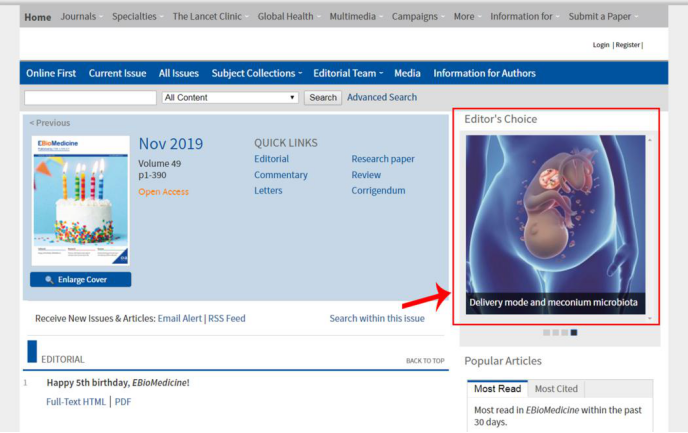Click Editor's Choice scrollbar down arrow
This screenshot has height=433, width=688.
(650, 318)
